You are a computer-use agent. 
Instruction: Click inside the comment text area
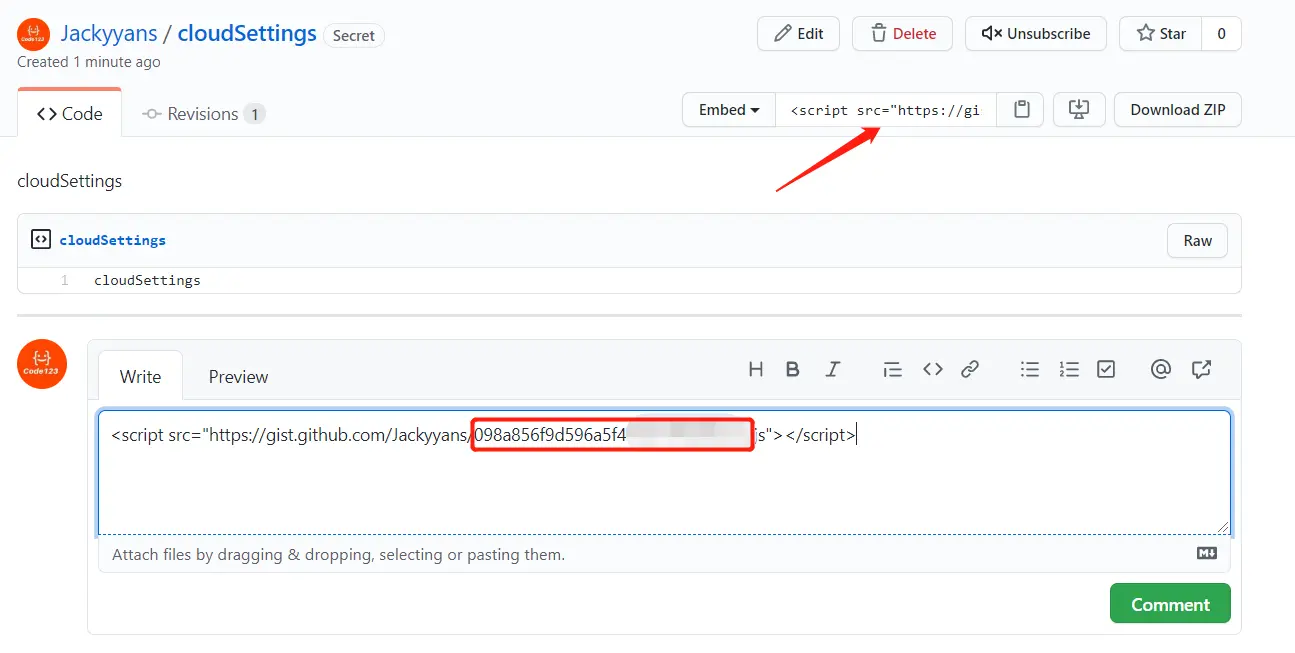coord(664,472)
